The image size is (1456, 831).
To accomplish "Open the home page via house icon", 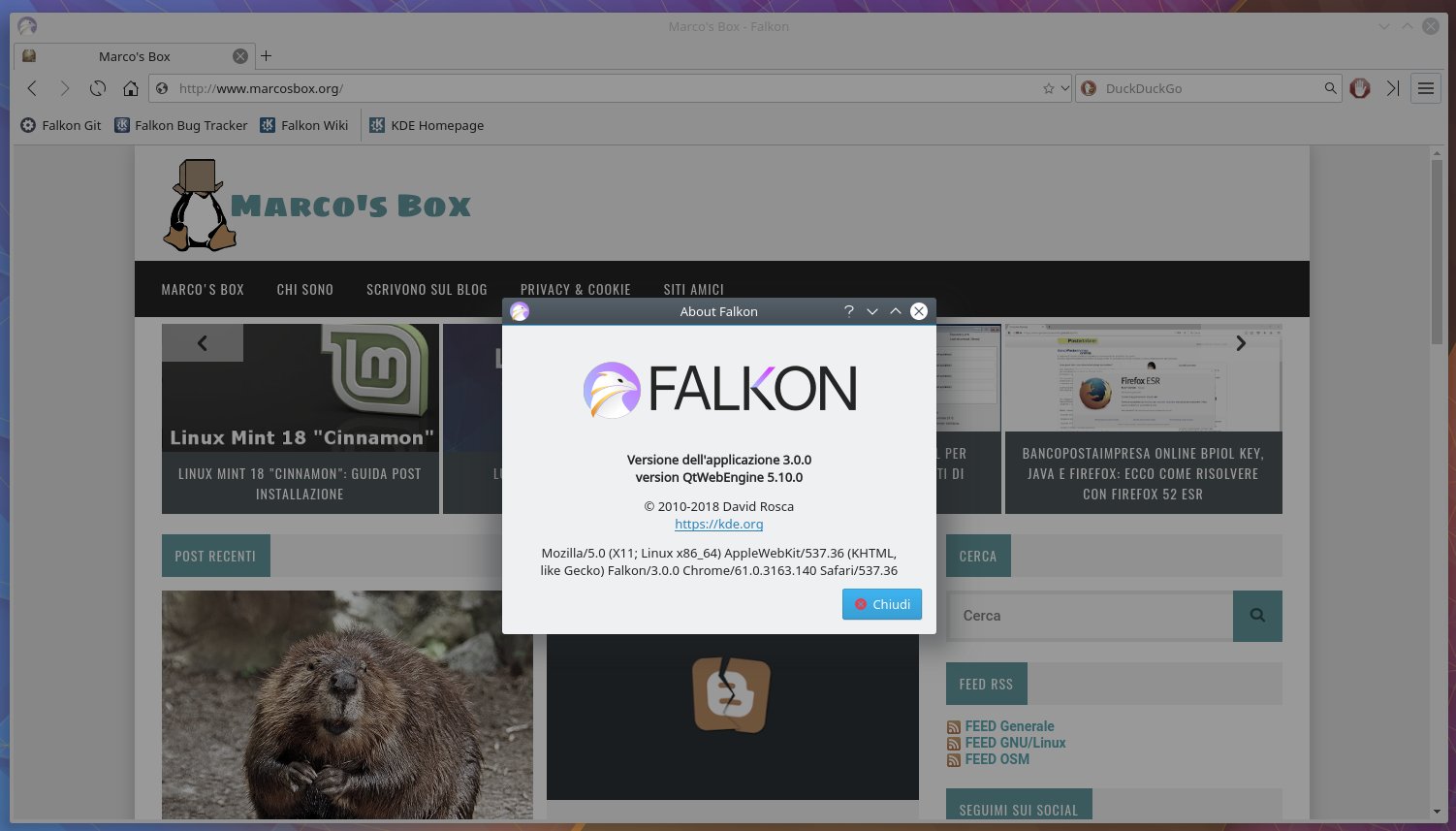I will [131, 88].
